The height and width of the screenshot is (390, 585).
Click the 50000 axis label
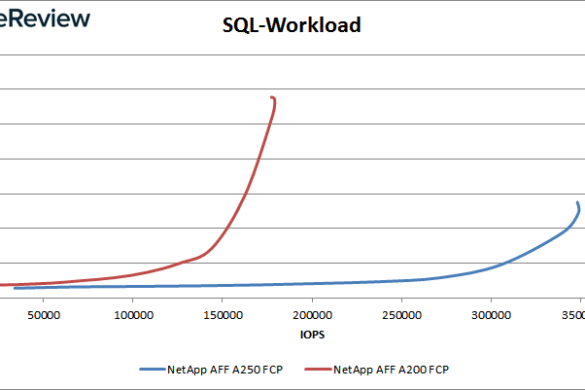pos(44,315)
